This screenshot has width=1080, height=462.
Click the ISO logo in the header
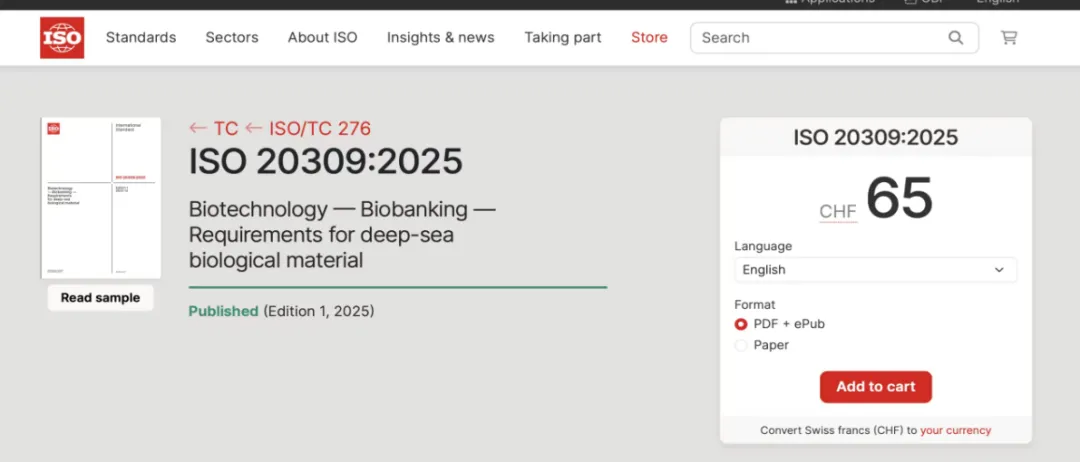point(62,38)
